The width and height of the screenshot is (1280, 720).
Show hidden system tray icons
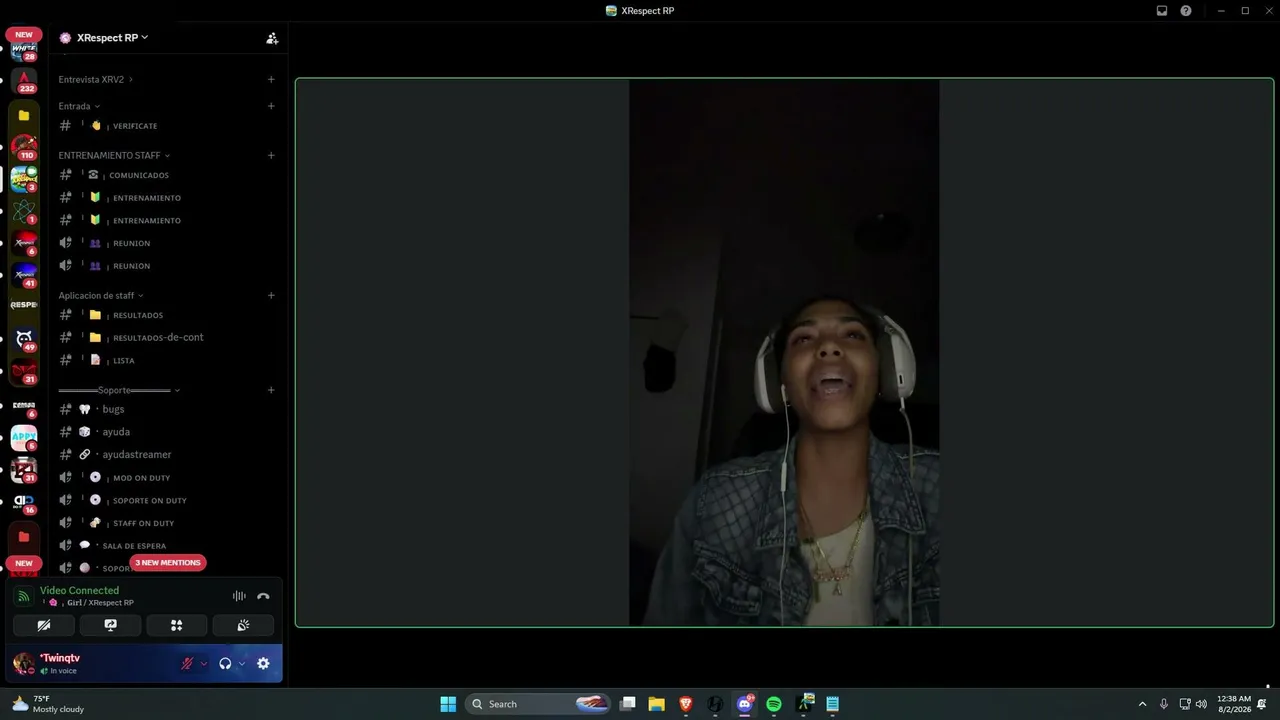click(x=1142, y=704)
